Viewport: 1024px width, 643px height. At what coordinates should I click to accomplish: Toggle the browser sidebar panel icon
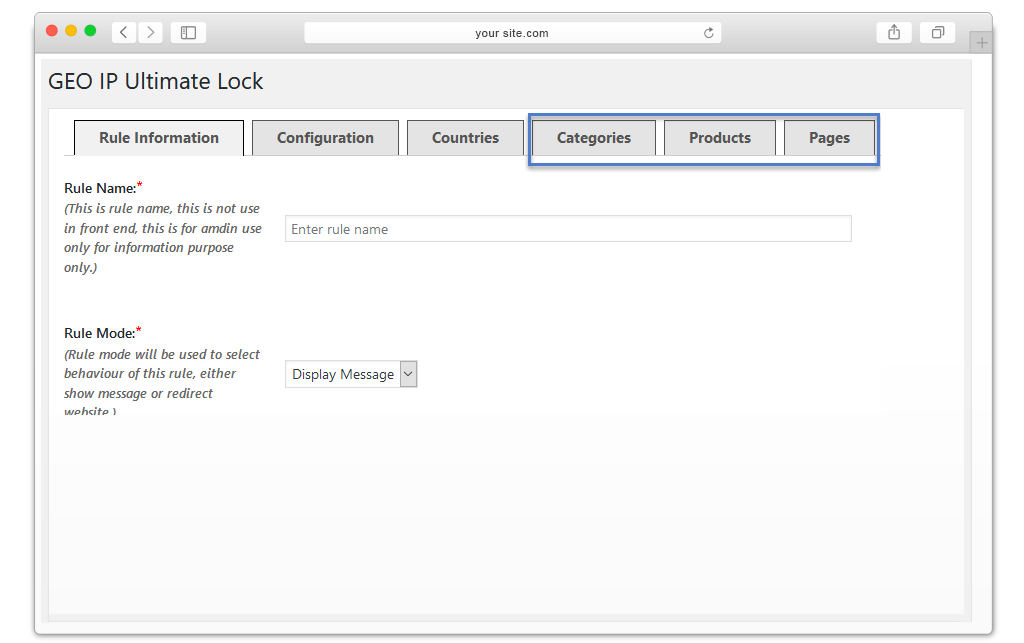(188, 32)
